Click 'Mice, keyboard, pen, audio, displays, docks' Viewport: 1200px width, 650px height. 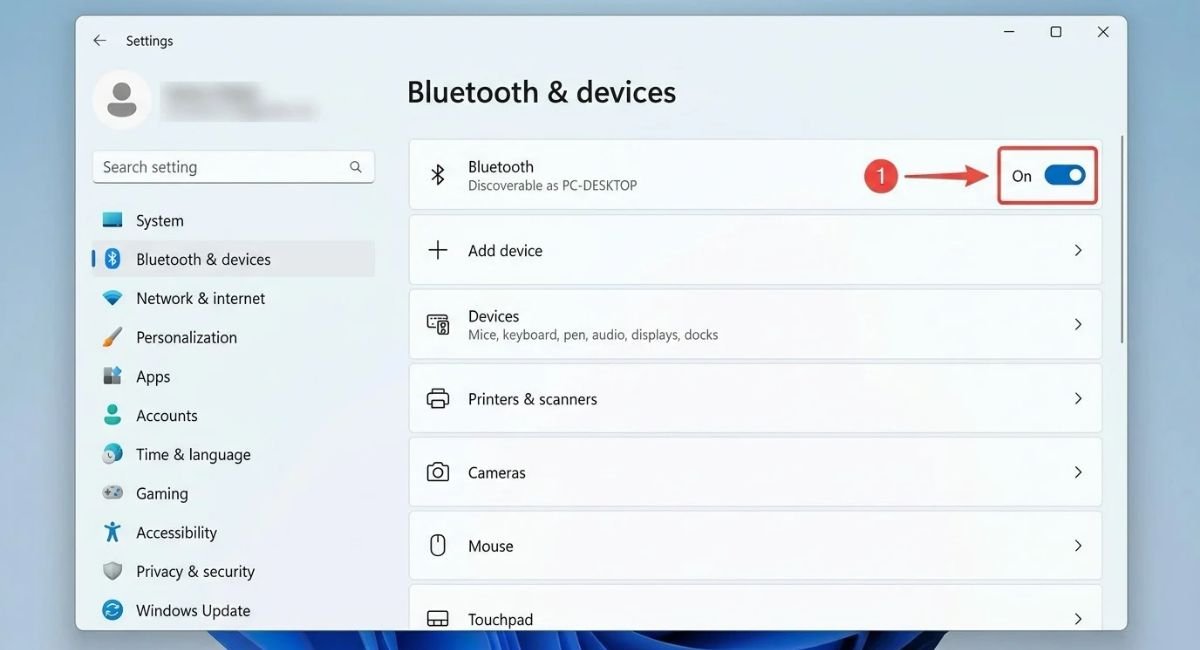click(593, 335)
